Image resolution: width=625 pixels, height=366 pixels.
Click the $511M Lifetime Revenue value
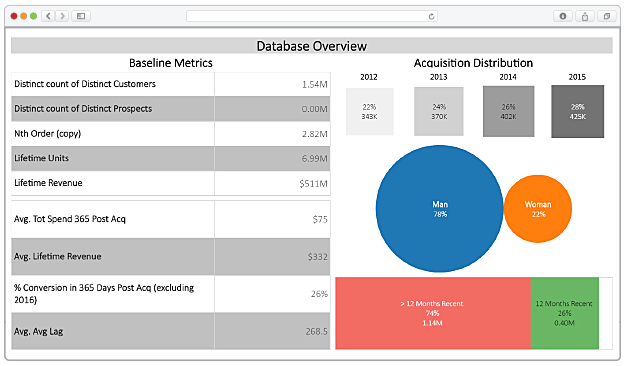coord(313,184)
